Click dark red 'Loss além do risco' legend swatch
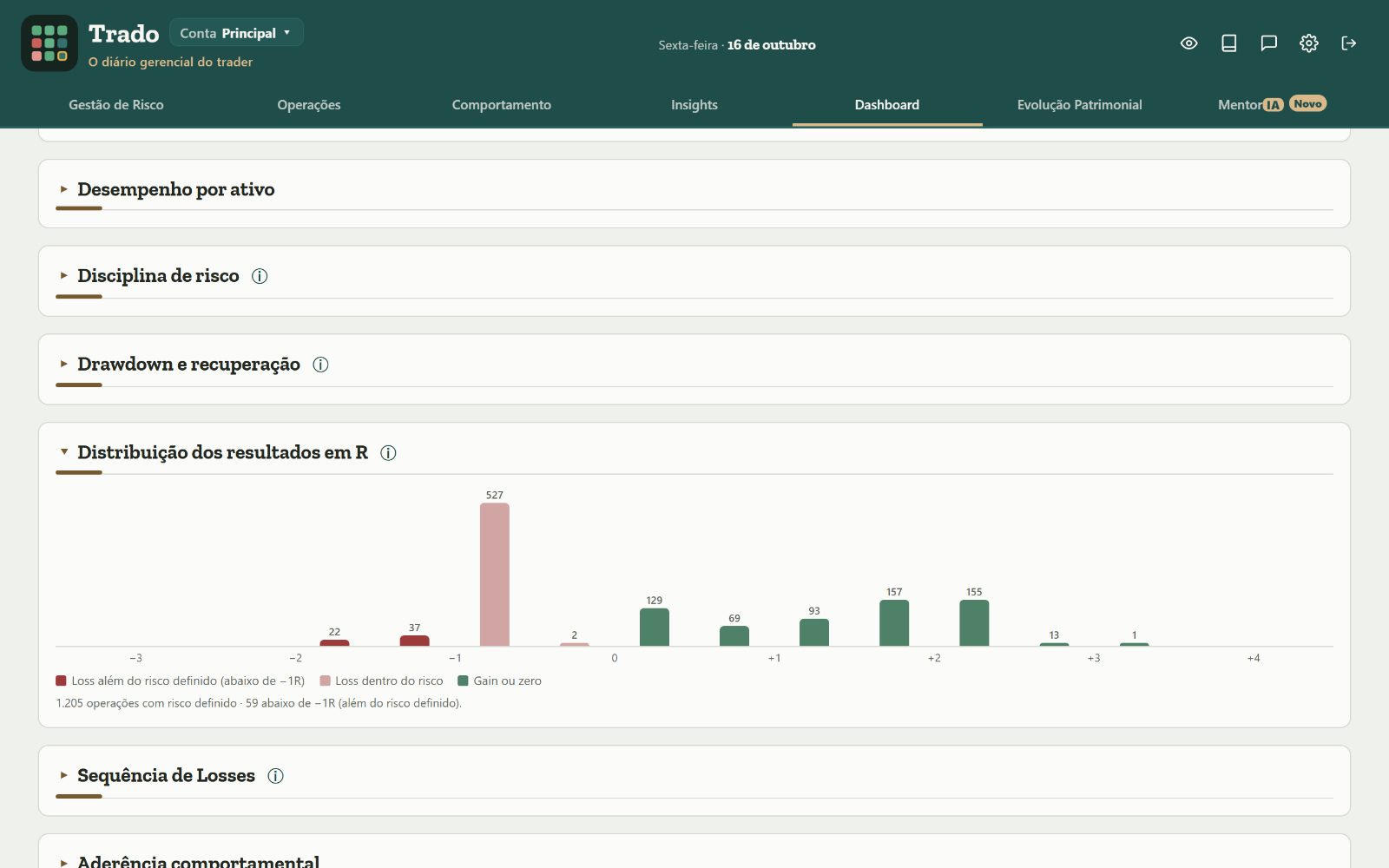Viewport: 1389px width, 868px height. (61, 681)
